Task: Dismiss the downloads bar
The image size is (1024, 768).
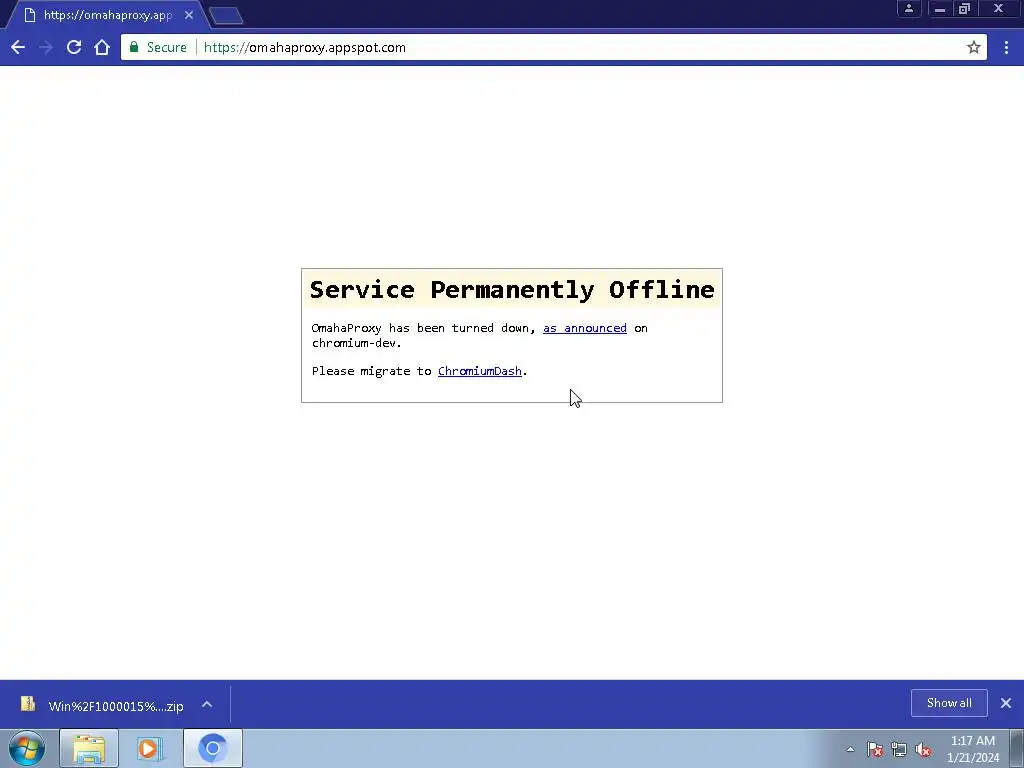Action: [x=1006, y=703]
